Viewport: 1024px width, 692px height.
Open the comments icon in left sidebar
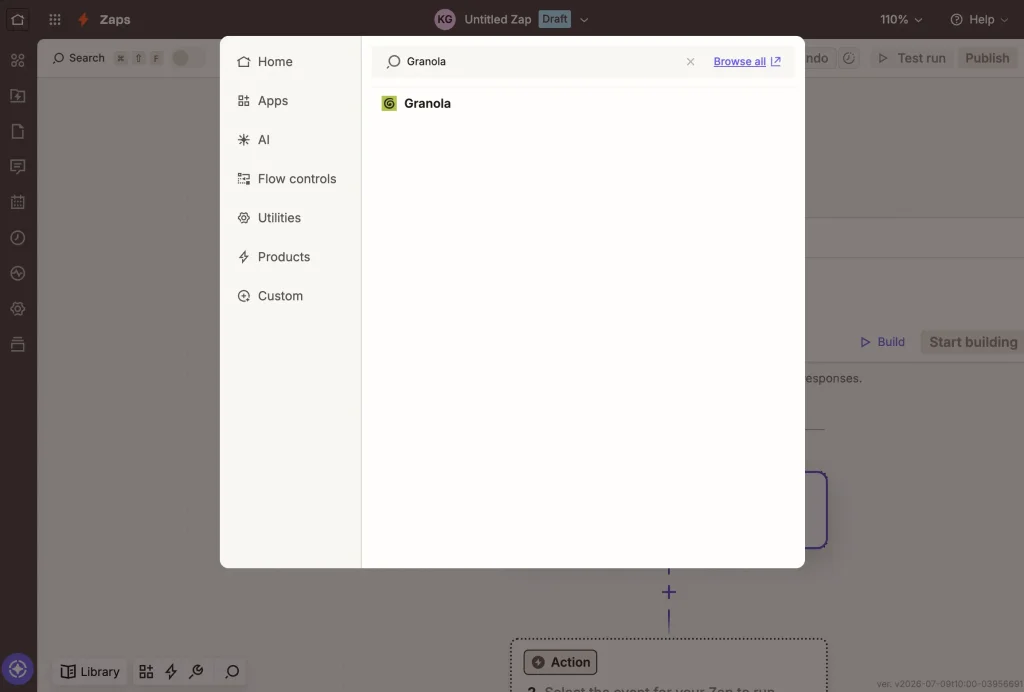[x=18, y=166]
